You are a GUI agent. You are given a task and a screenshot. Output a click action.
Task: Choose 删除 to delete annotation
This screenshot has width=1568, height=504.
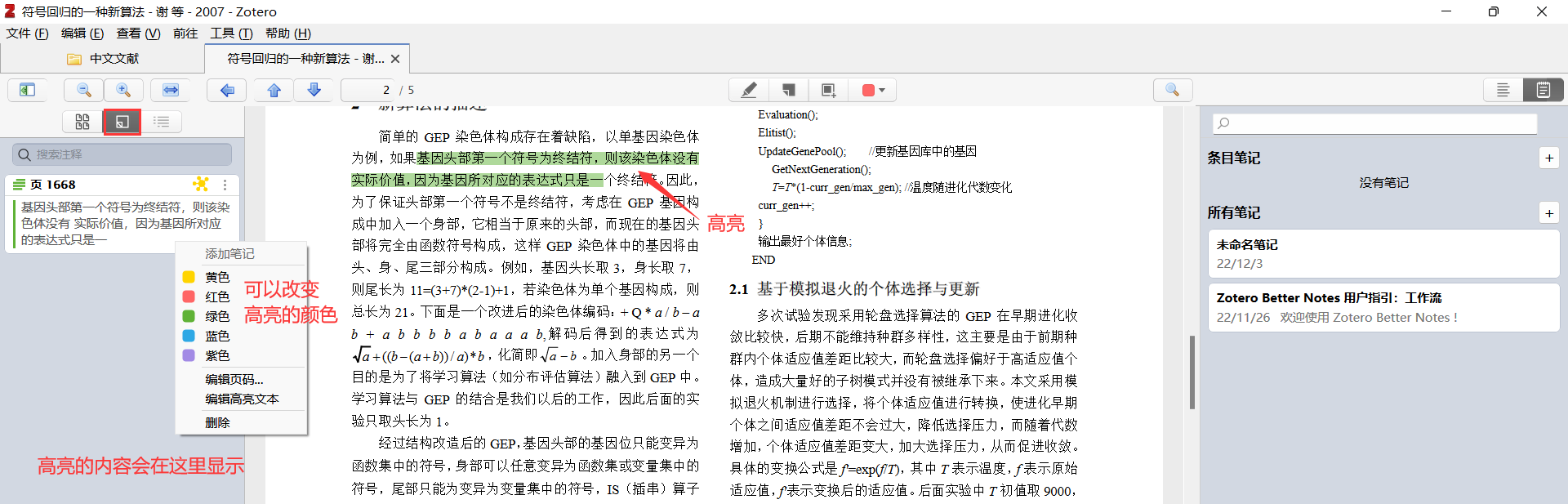point(217,422)
